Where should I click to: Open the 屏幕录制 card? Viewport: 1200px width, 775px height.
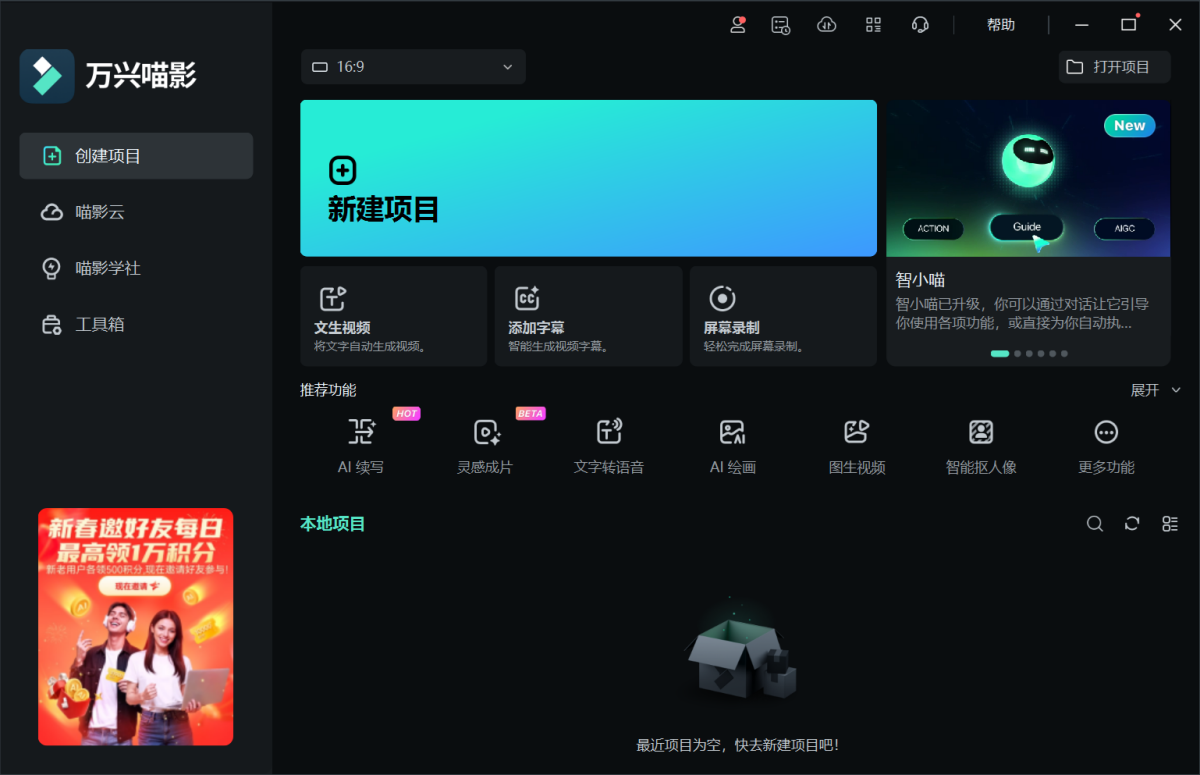[x=782, y=316]
